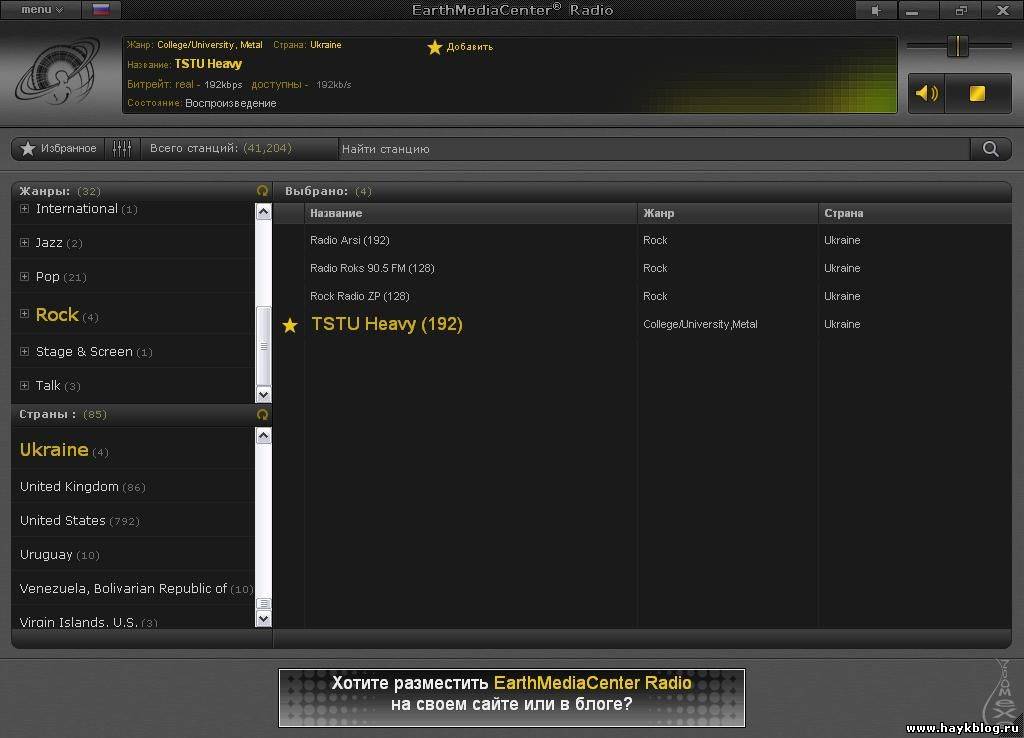Expand the Jazz genre
1024x738 pixels.
tap(24, 243)
